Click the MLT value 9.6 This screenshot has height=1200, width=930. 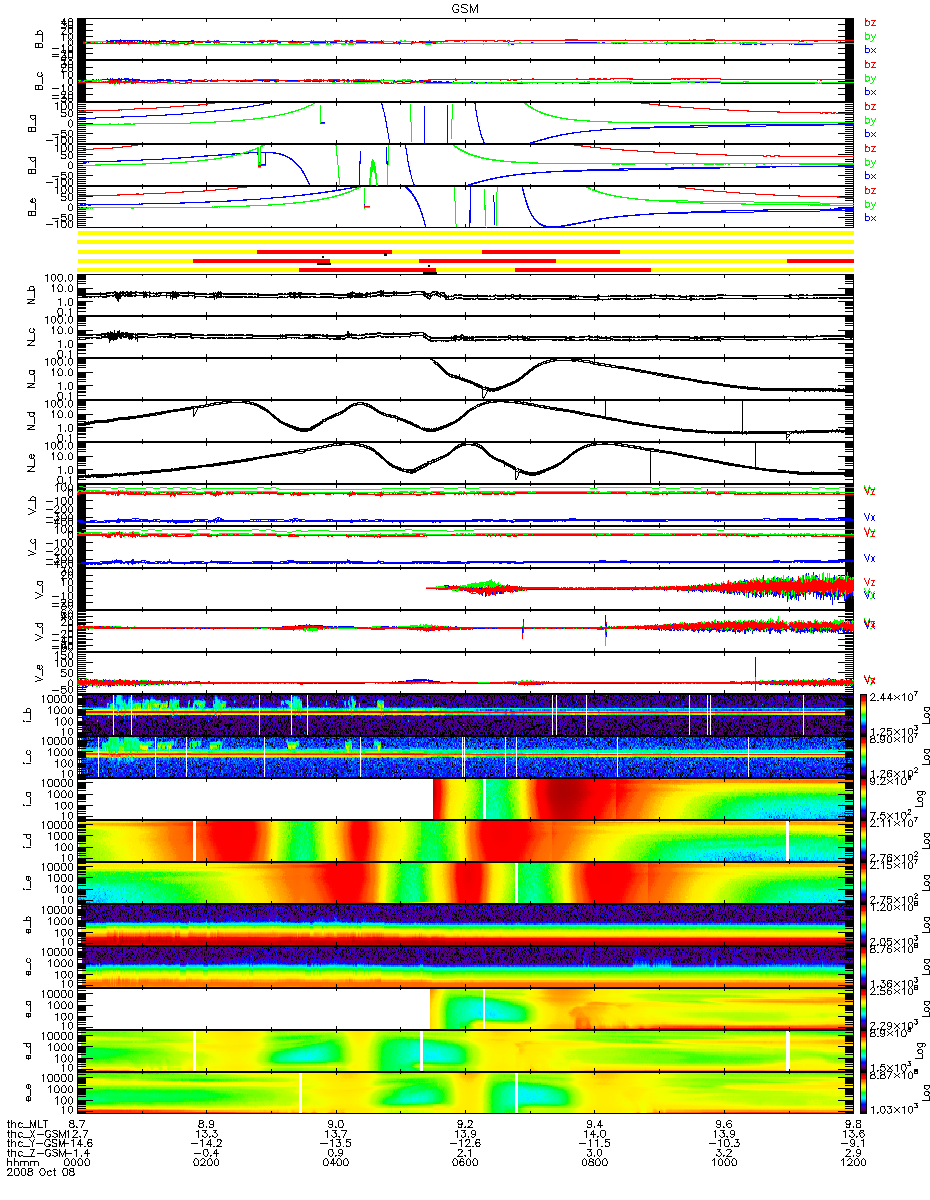[724, 1124]
